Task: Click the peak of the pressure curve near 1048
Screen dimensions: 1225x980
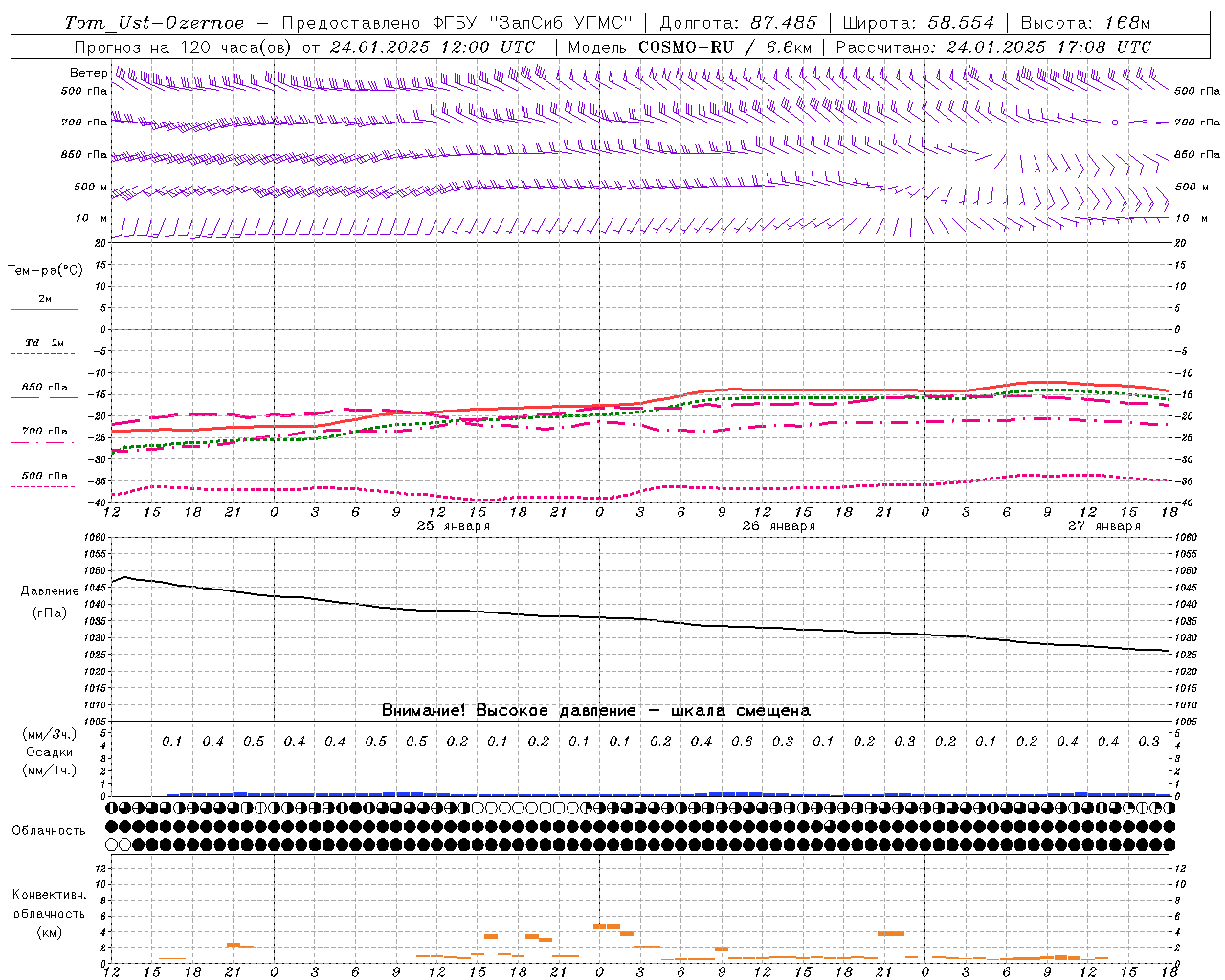Action: (x=126, y=577)
